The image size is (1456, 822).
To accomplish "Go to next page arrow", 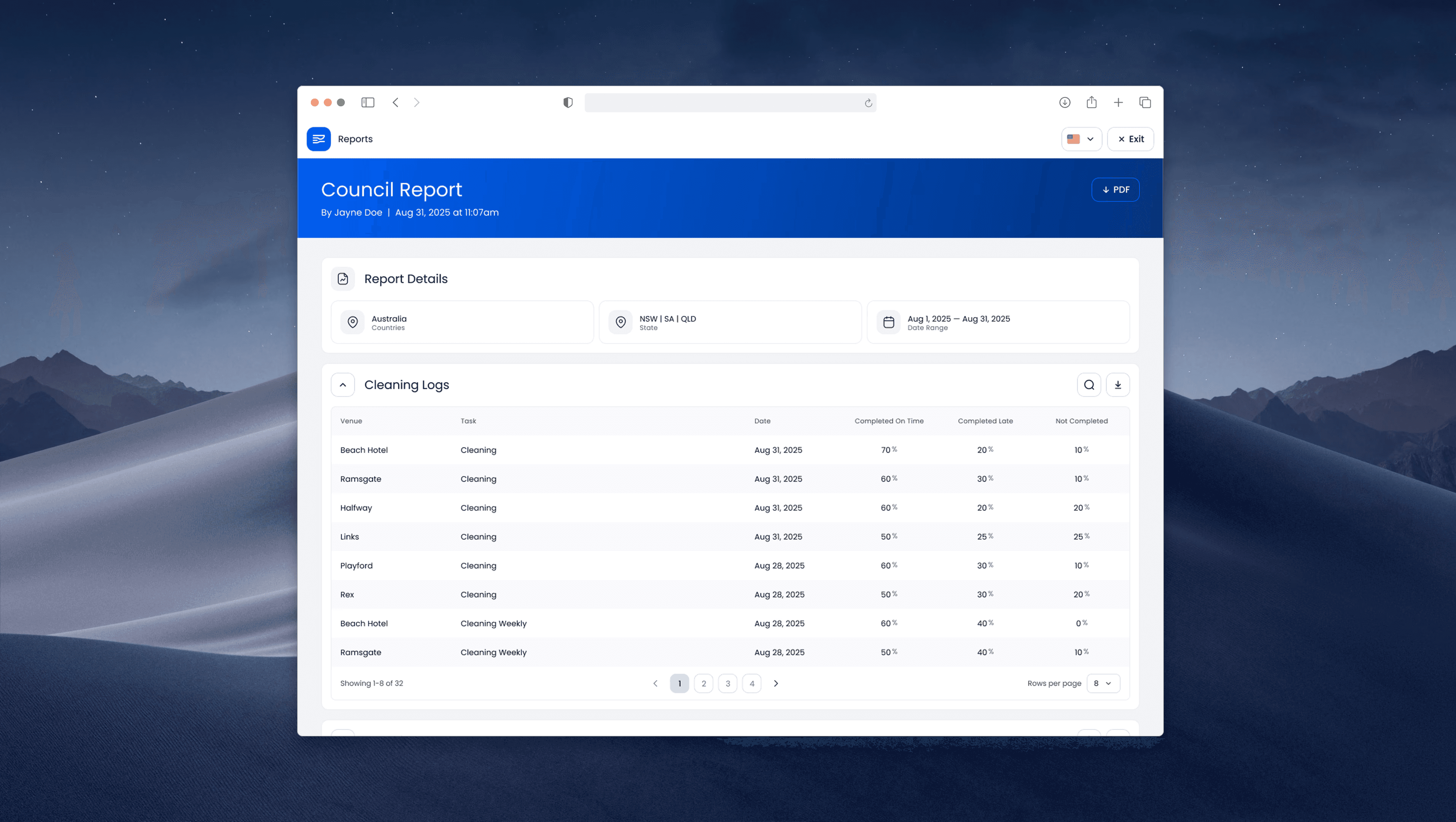I will click(x=775, y=683).
